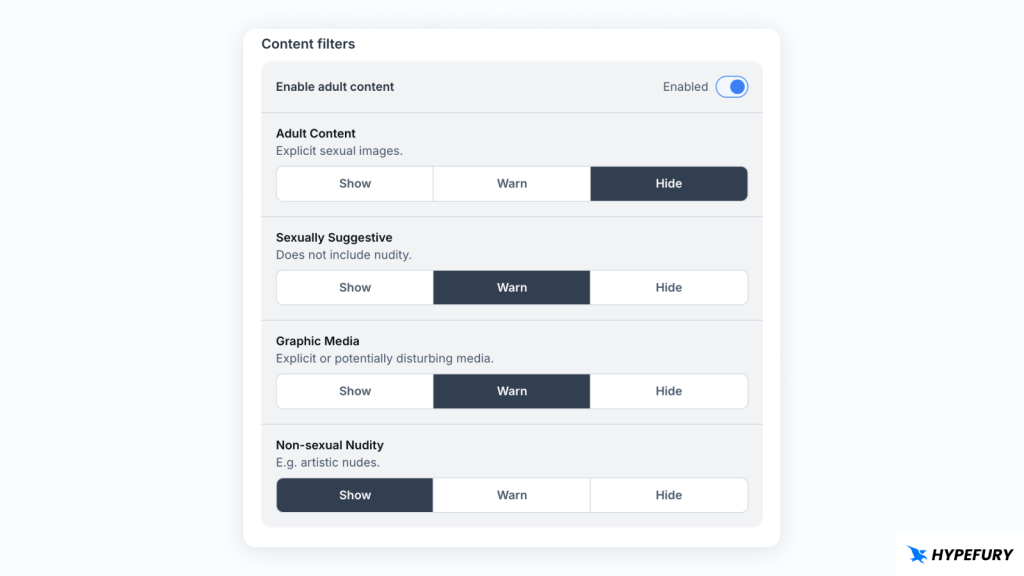Select Warn for Sexually Suggestive content
This screenshot has width=1024, height=576.
(511, 287)
